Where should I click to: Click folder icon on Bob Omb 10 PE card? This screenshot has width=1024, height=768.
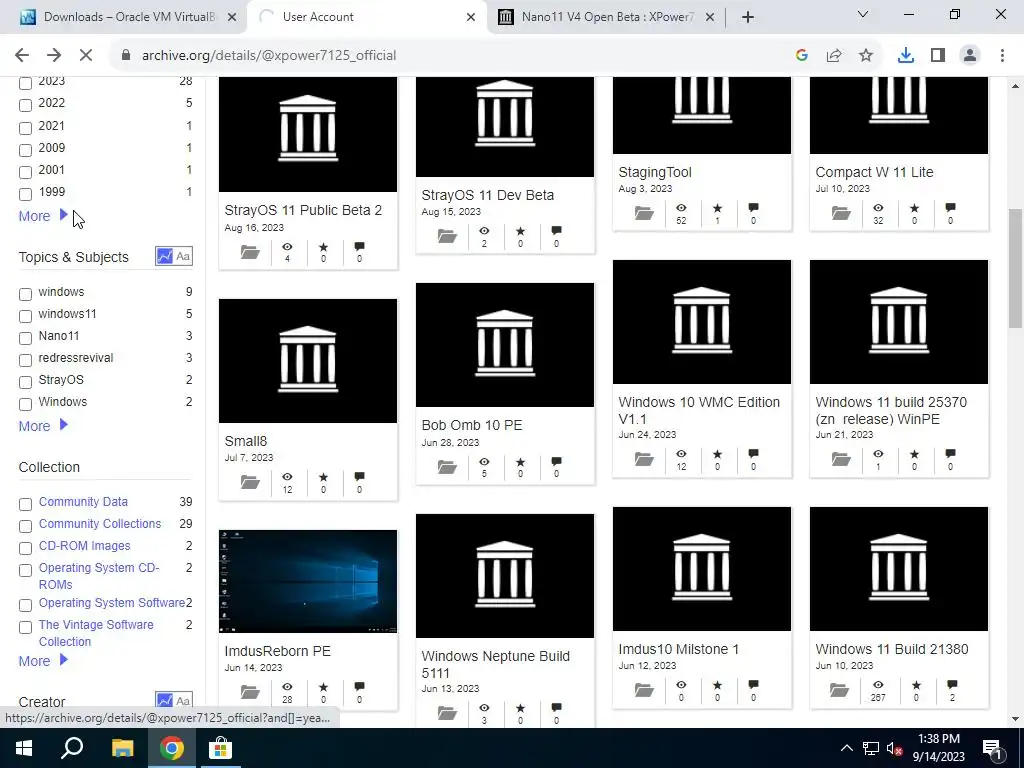click(x=447, y=467)
